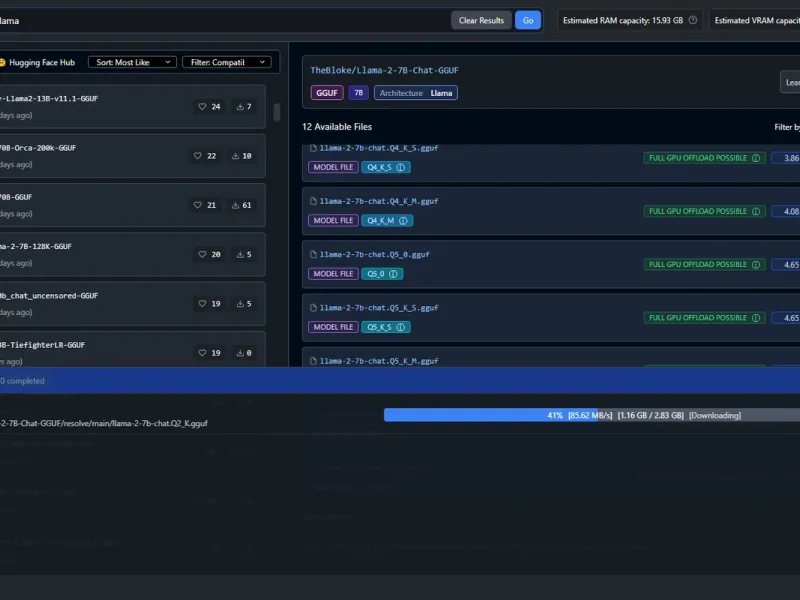This screenshot has width=800, height=600.
Task: Select llama-2-7b-chat.Q5_K_M.gguf file
Action: [x=551, y=358]
